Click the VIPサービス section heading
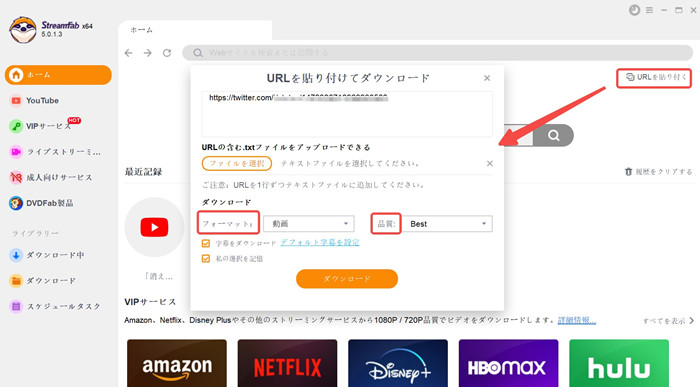Image resolution: width=700 pixels, height=387 pixels. pyautogui.click(x=150, y=302)
